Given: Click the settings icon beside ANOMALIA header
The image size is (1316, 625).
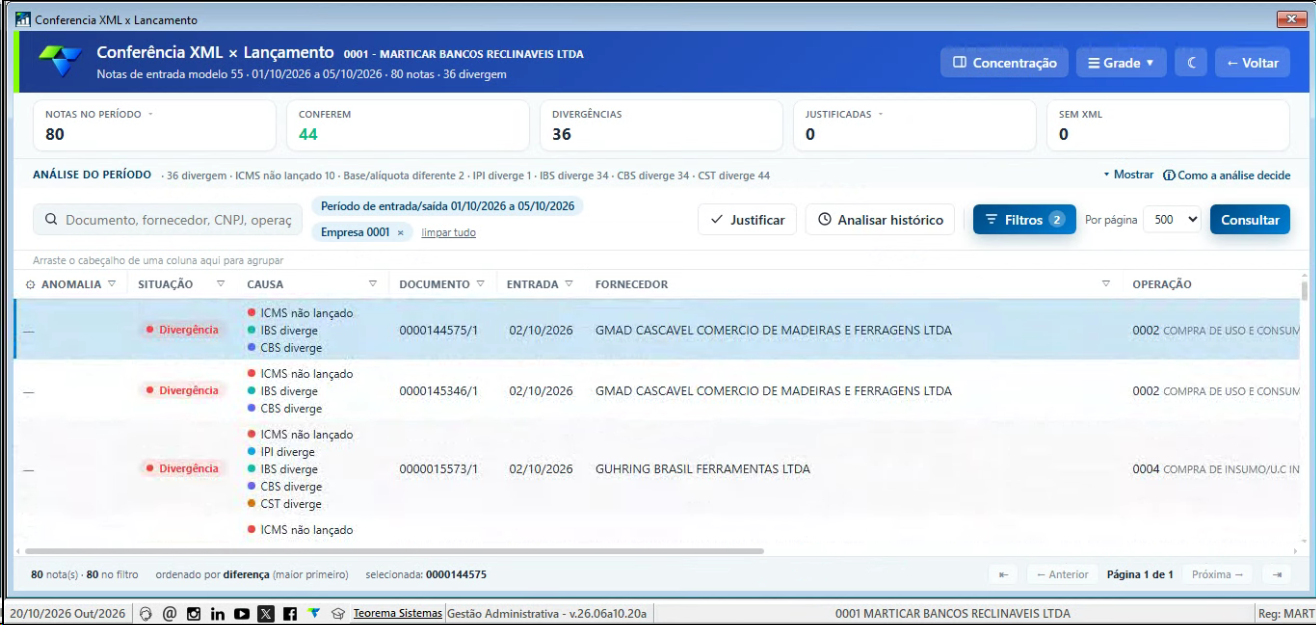Looking at the screenshot, I should click(30, 284).
